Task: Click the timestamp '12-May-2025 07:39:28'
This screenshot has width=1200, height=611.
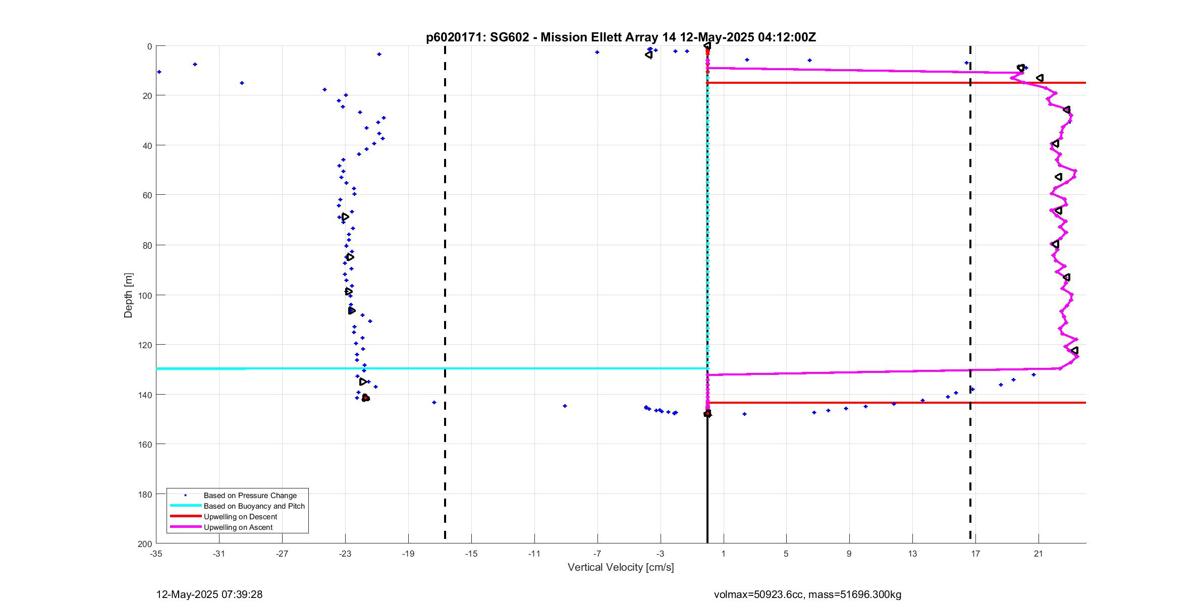Action: [210, 594]
